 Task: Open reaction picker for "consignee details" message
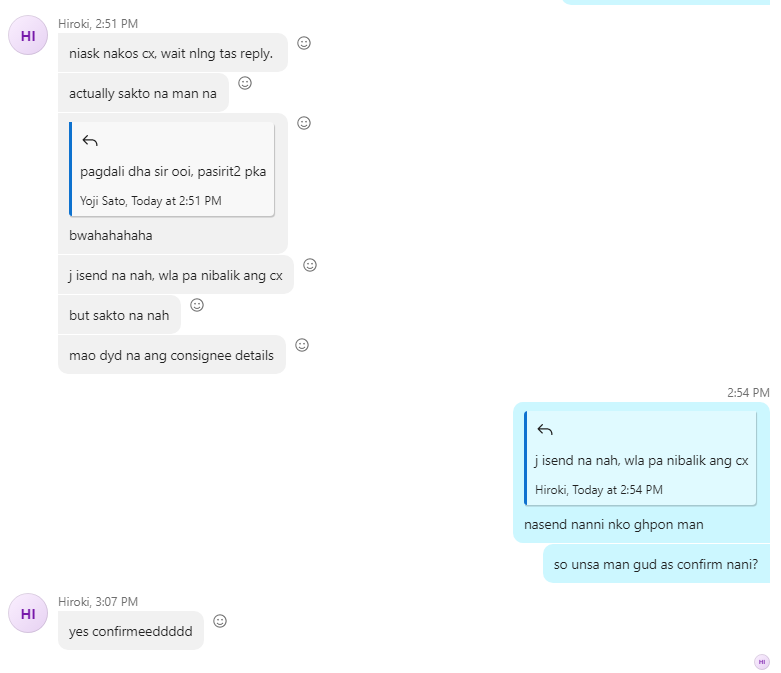302,345
